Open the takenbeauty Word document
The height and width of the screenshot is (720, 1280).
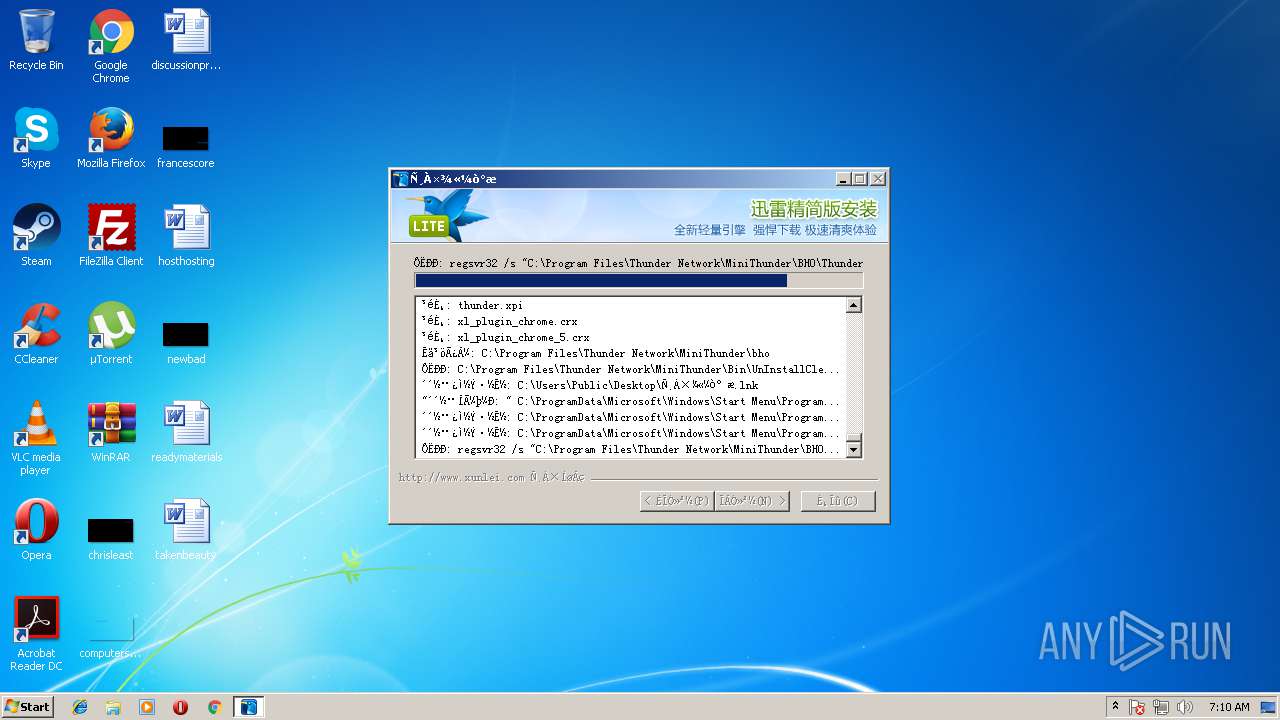pos(186,530)
